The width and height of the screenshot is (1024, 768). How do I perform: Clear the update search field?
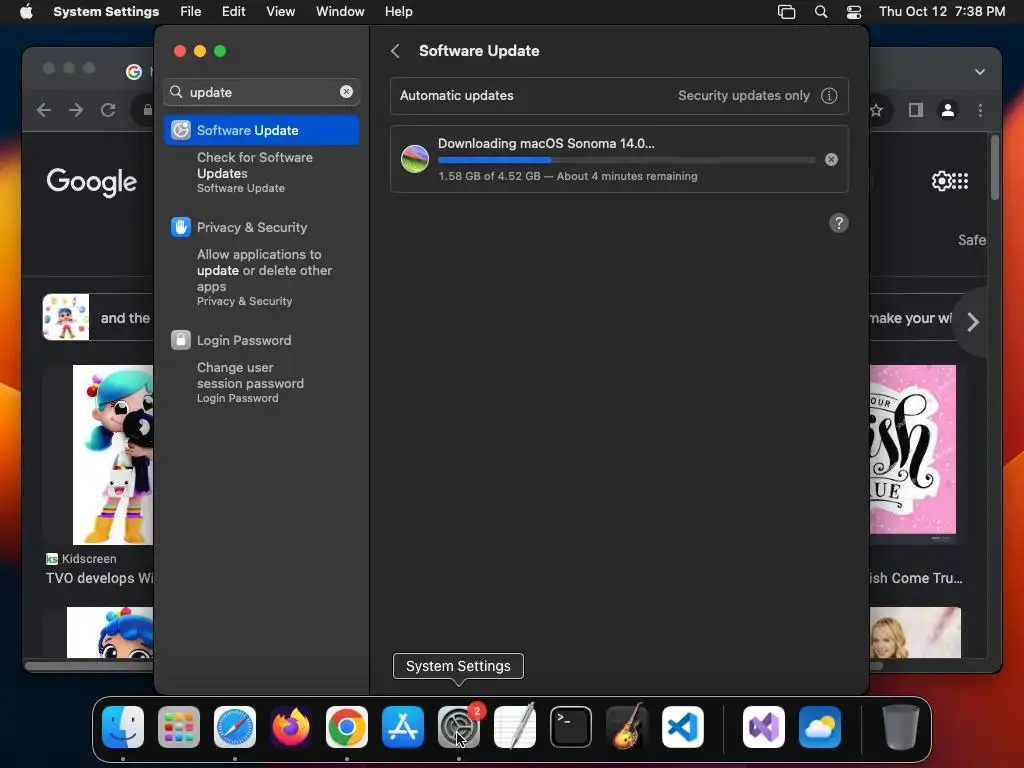[346, 92]
